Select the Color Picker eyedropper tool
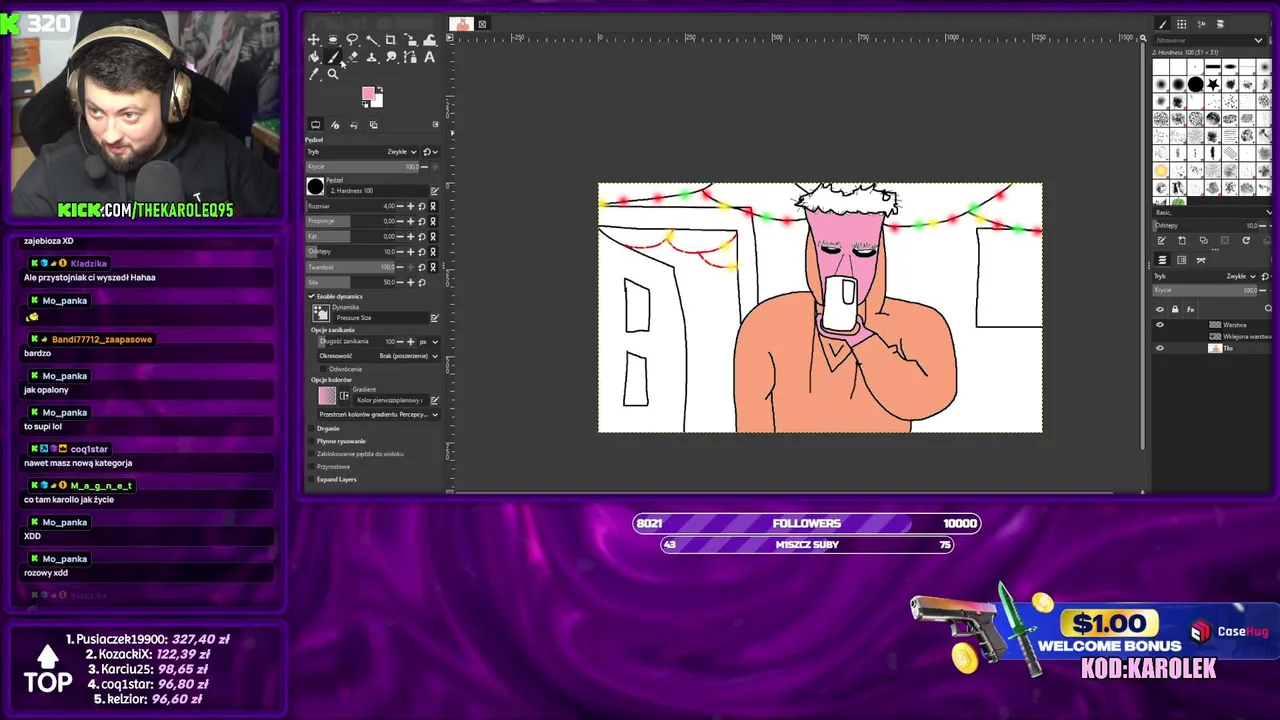The width and height of the screenshot is (1280, 720). point(314,74)
